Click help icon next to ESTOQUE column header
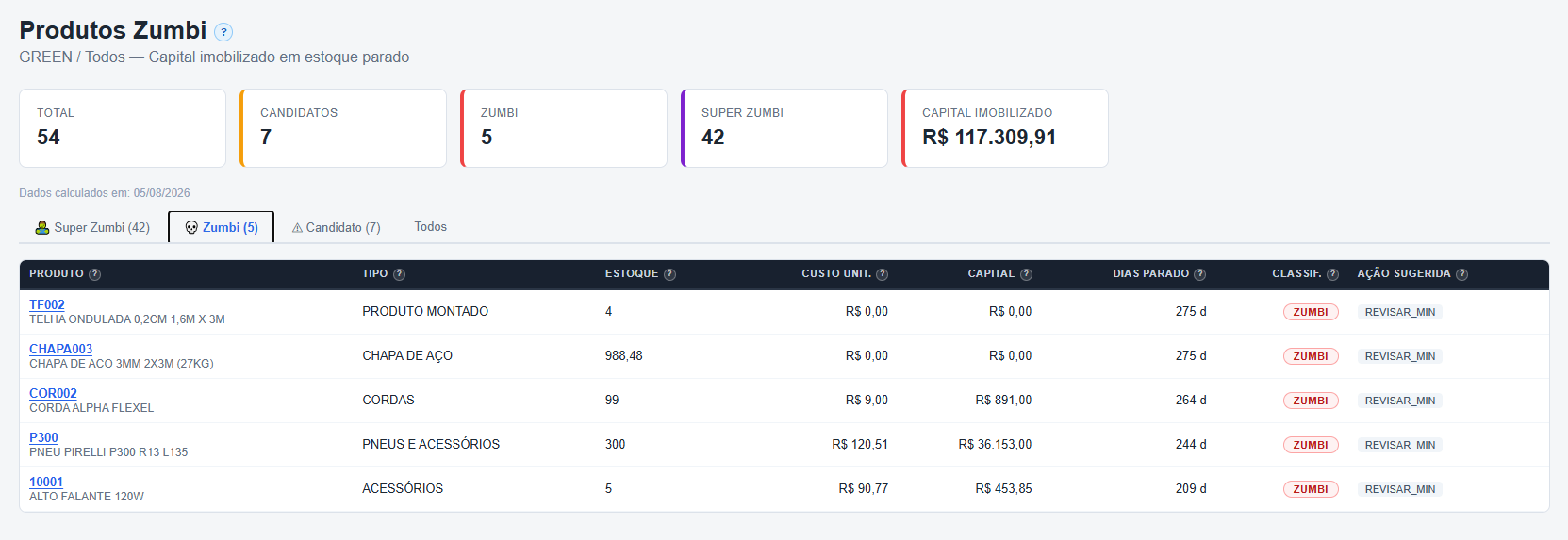 coord(669,274)
